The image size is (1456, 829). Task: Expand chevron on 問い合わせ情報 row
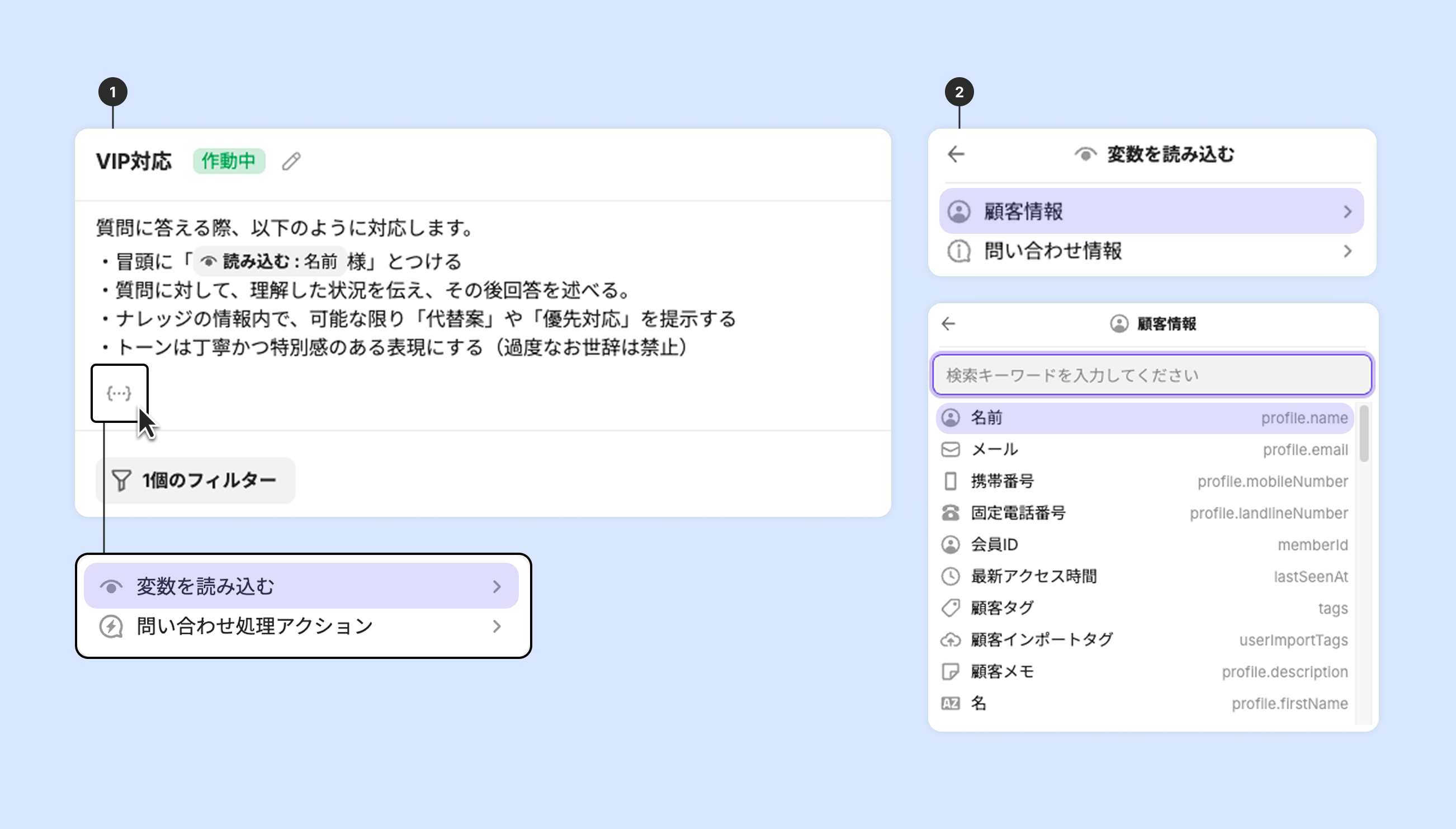[x=1347, y=251]
